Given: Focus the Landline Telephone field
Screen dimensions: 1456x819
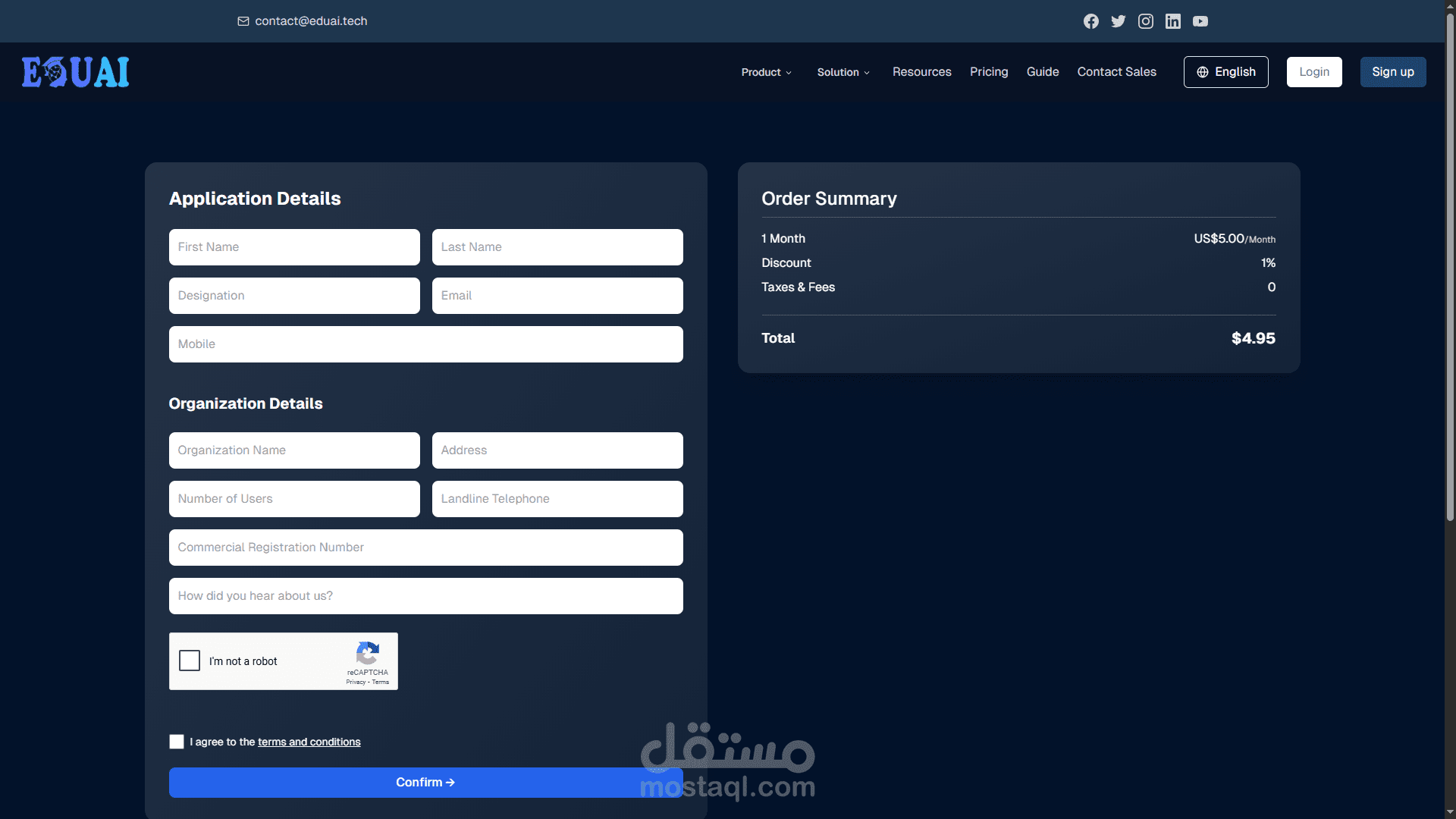Looking at the screenshot, I should click(557, 499).
